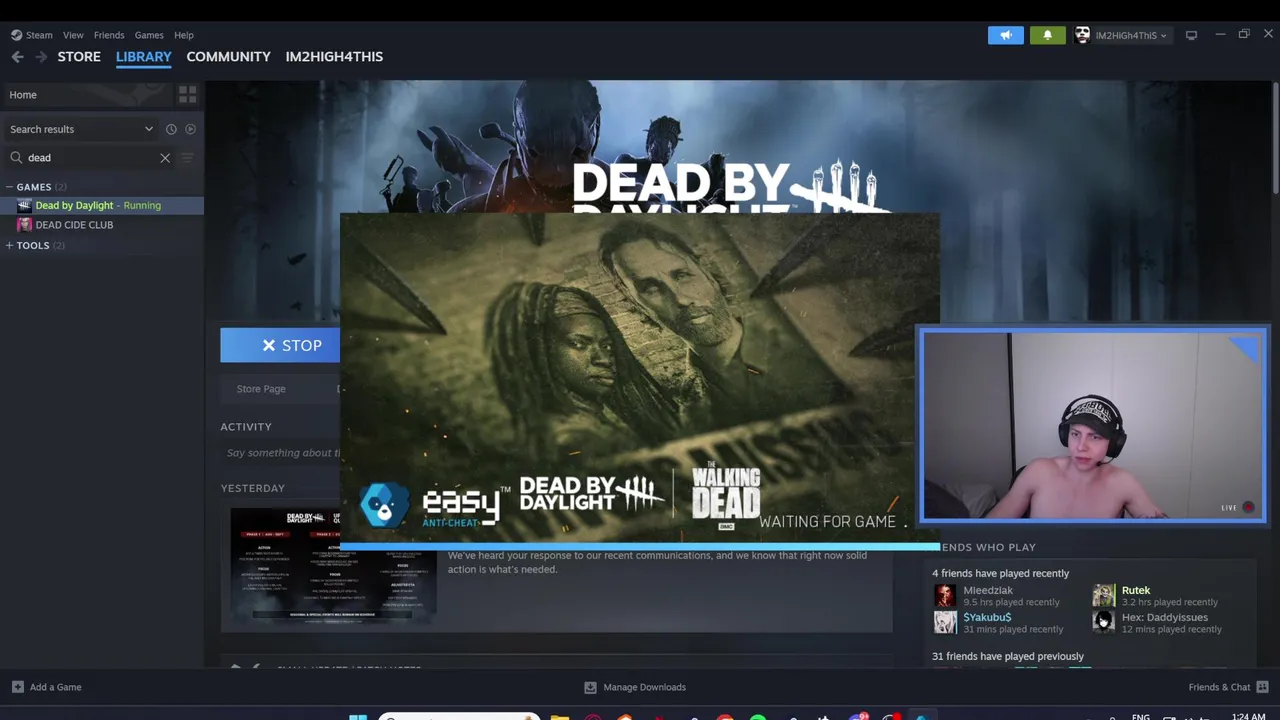Switch to the LIBRARY tab
This screenshot has width=1280, height=720.
[144, 57]
